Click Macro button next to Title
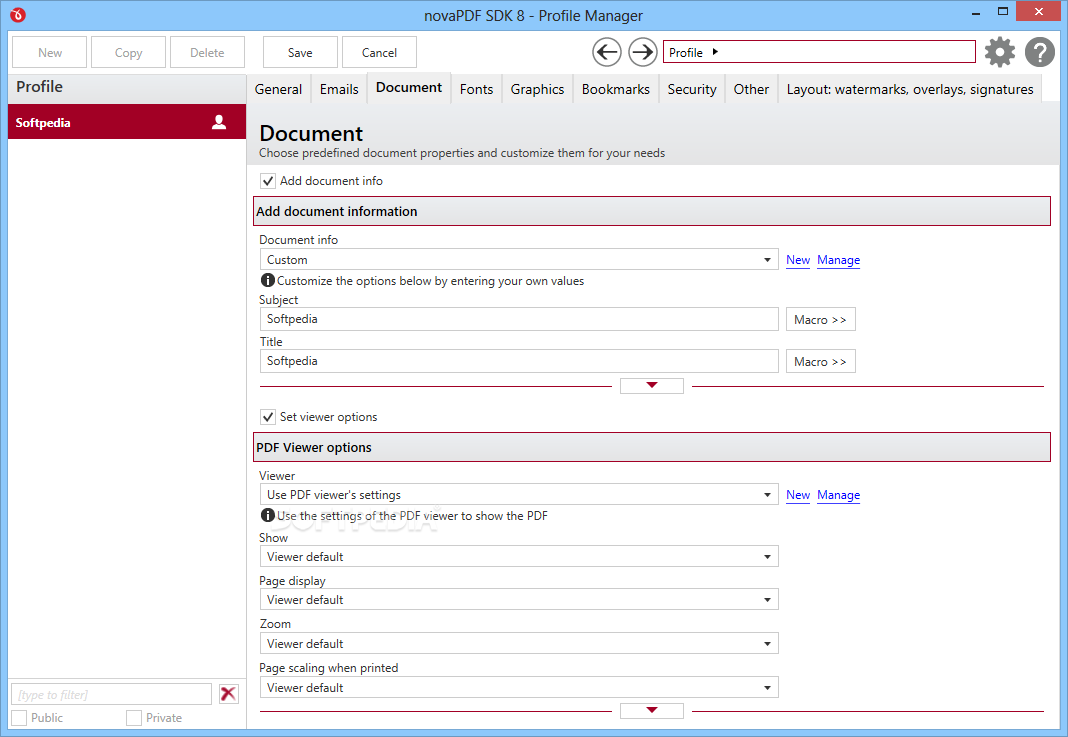 (821, 362)
